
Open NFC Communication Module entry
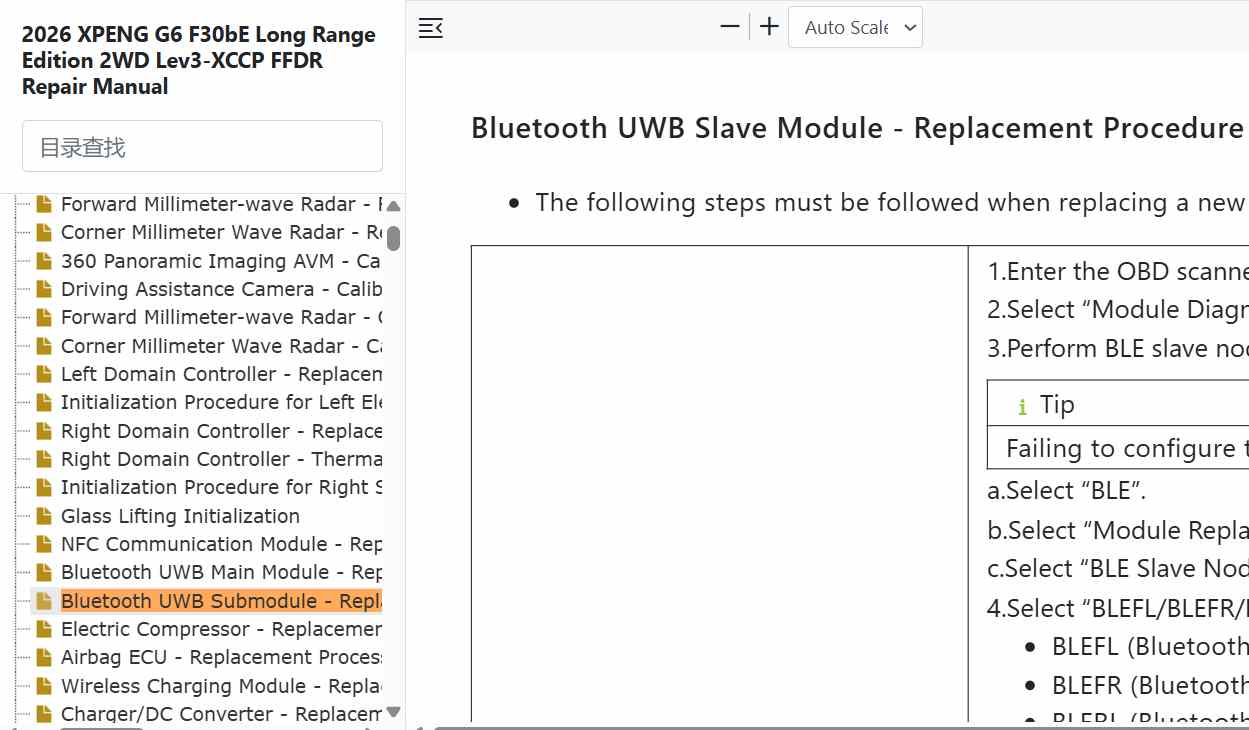click(x=221, y=544)
